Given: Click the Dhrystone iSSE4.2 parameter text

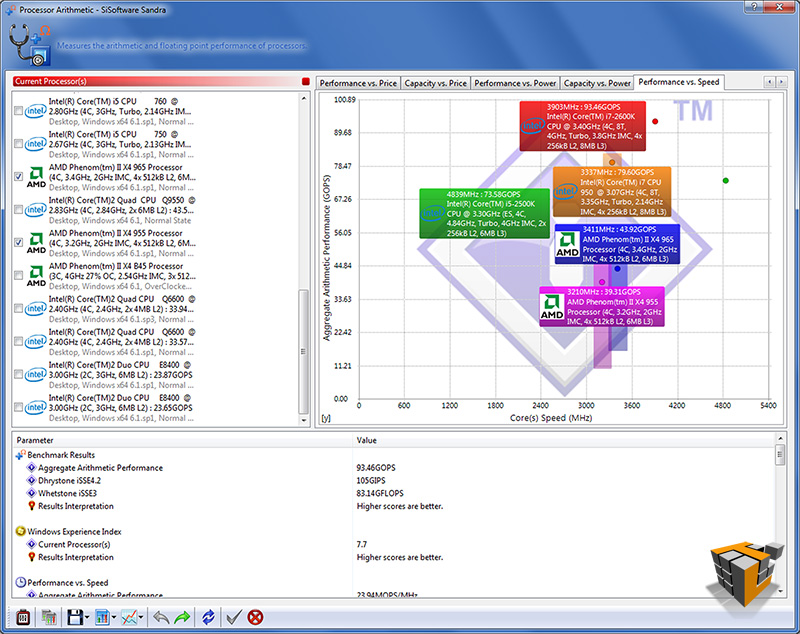Looking at the screenshot, I should click(69, 480).
